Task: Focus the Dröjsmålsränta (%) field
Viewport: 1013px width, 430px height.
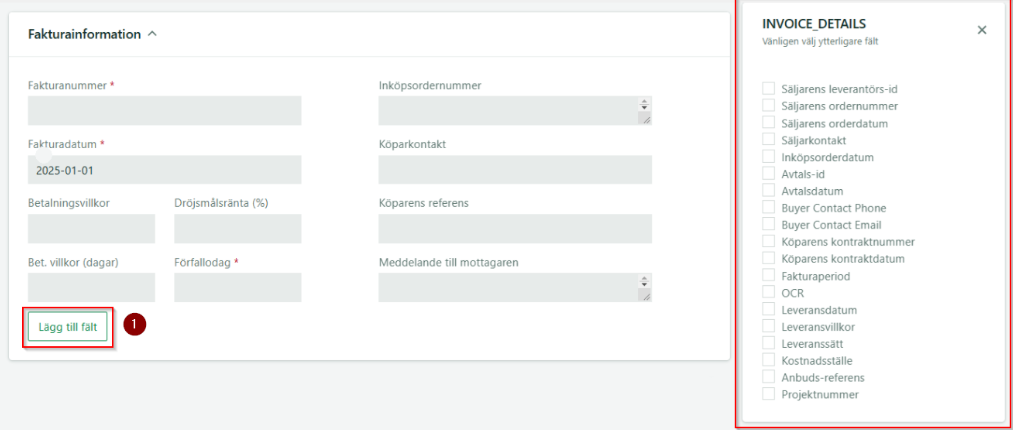Action: [x=237, y=229]
